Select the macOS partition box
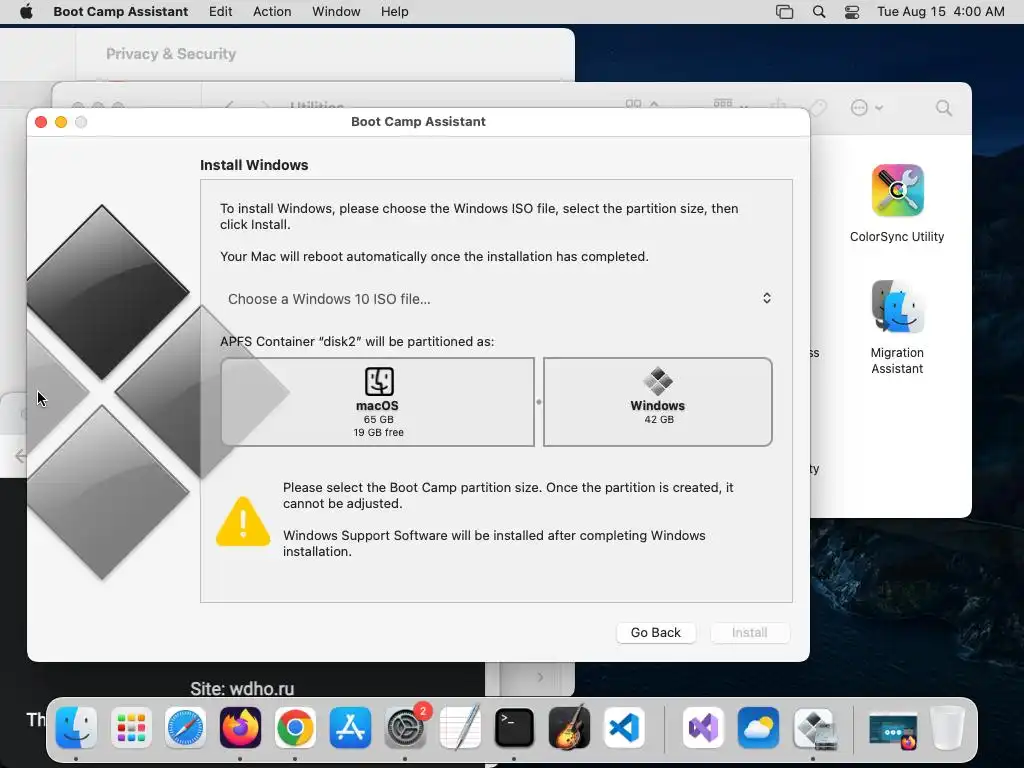1024x768 pixels. point(377,402)
